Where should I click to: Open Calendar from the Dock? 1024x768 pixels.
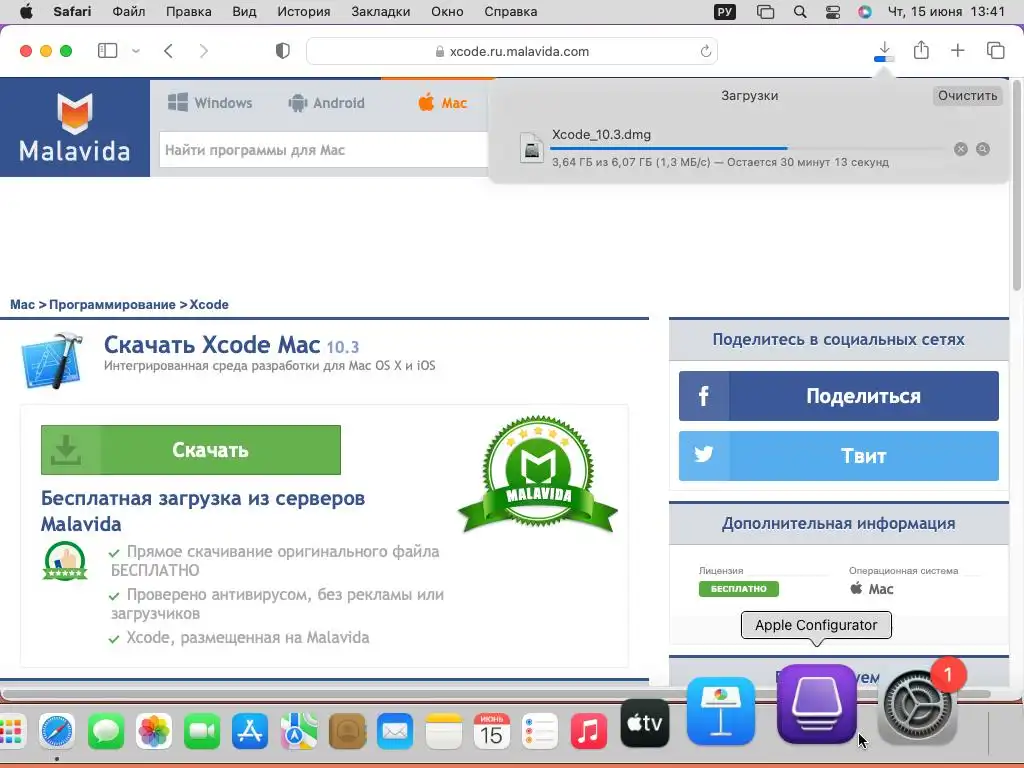click(x=492, y=731)
